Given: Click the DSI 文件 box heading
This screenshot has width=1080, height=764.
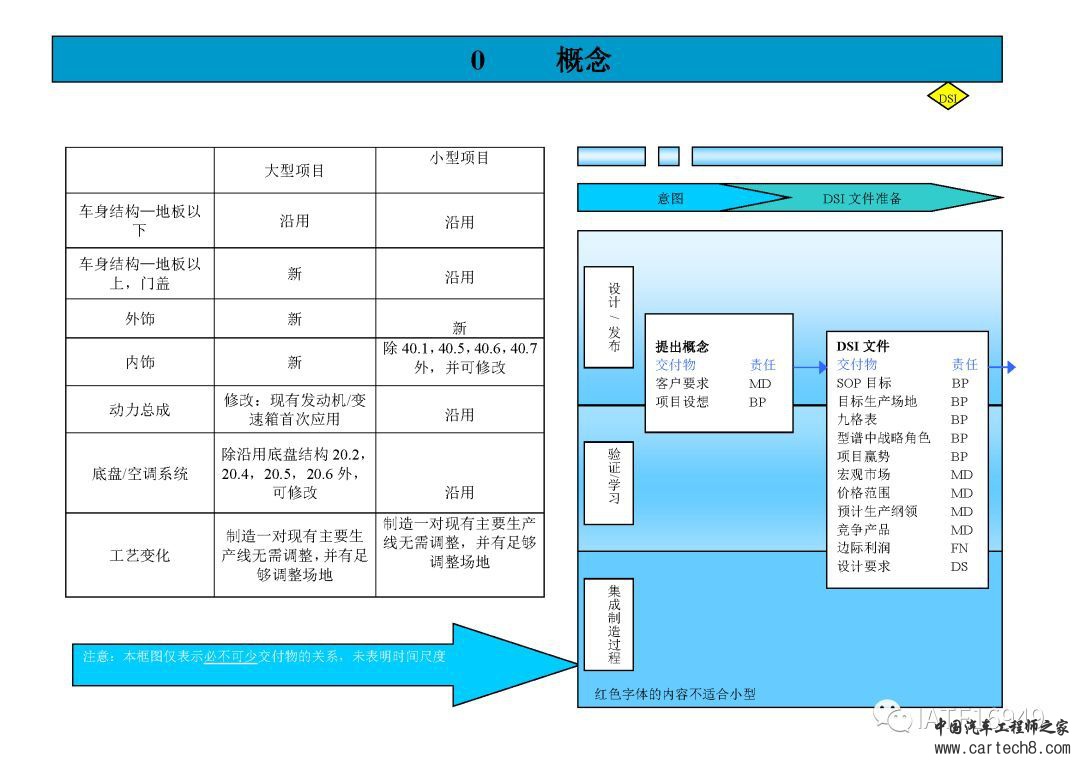Looking at the screenshot, I should 863,347.
